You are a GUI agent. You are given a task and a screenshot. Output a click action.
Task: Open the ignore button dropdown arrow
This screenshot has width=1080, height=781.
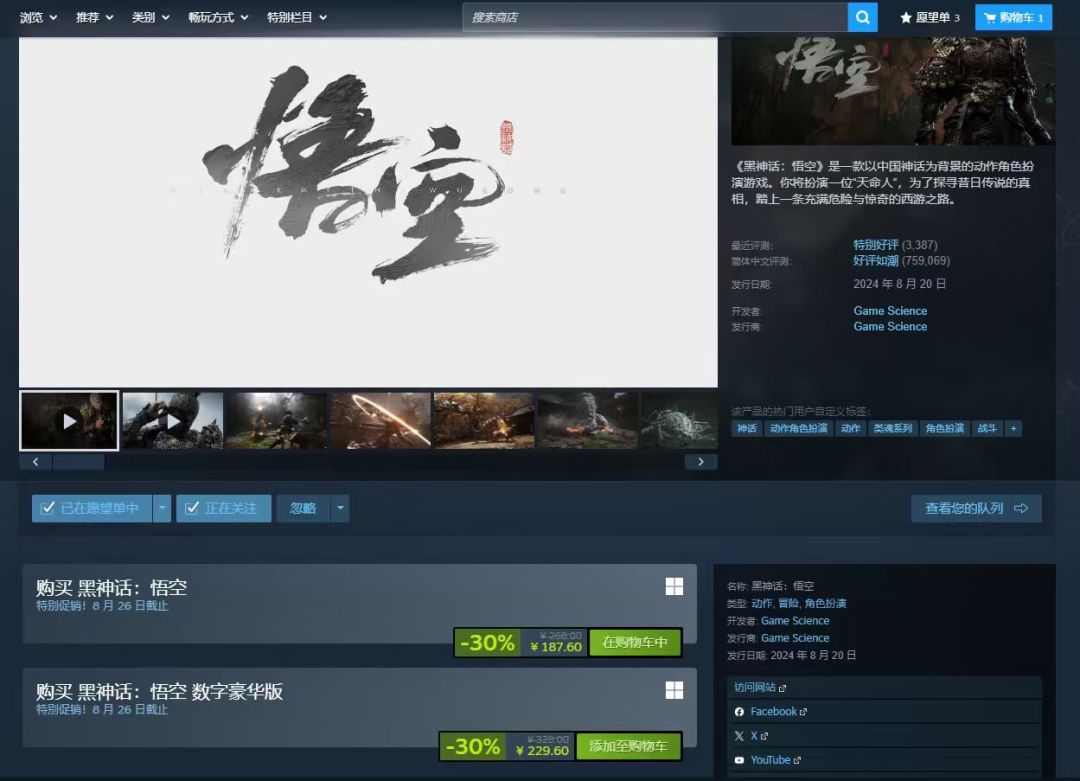(x=340, y=508)
